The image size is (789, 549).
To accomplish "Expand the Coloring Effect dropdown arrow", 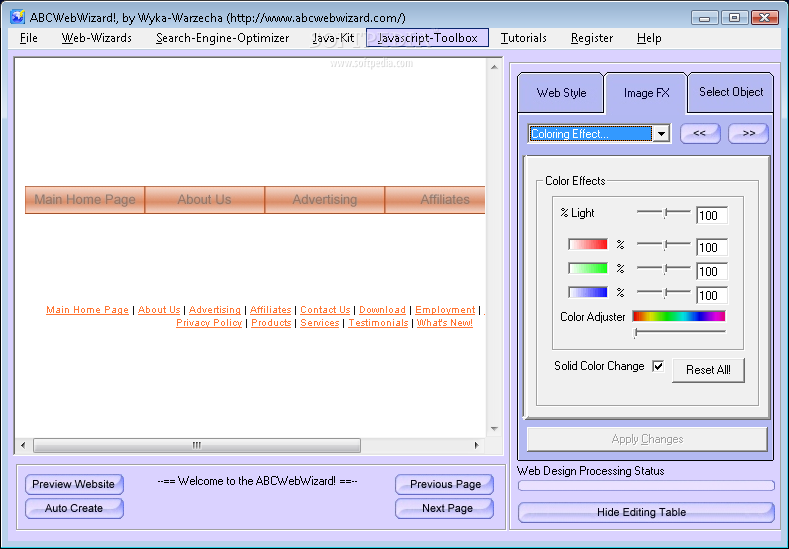I will (x=661, y=134).
